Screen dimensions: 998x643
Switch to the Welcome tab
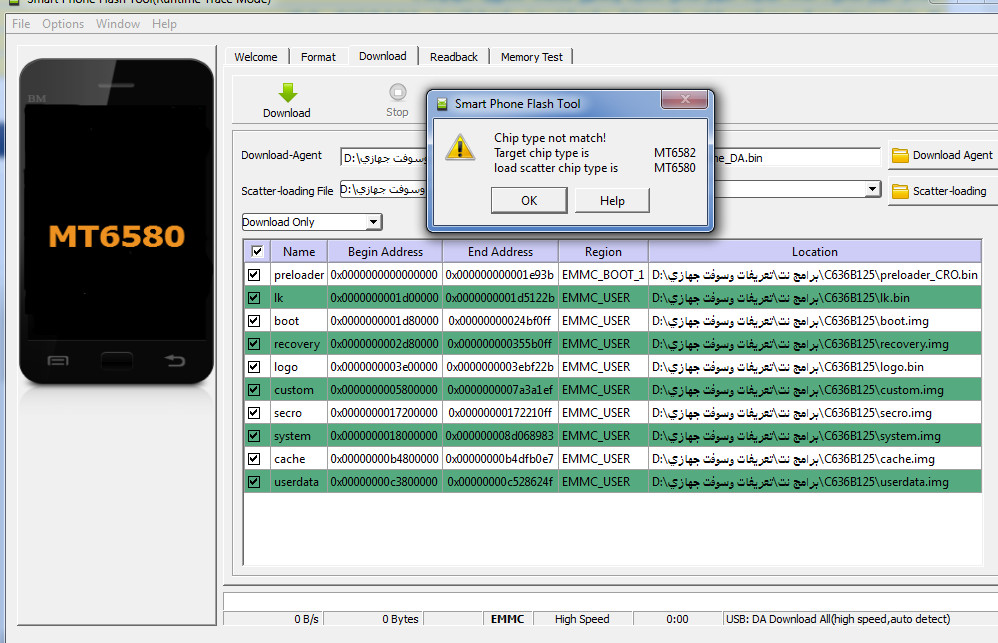[256, 57]
